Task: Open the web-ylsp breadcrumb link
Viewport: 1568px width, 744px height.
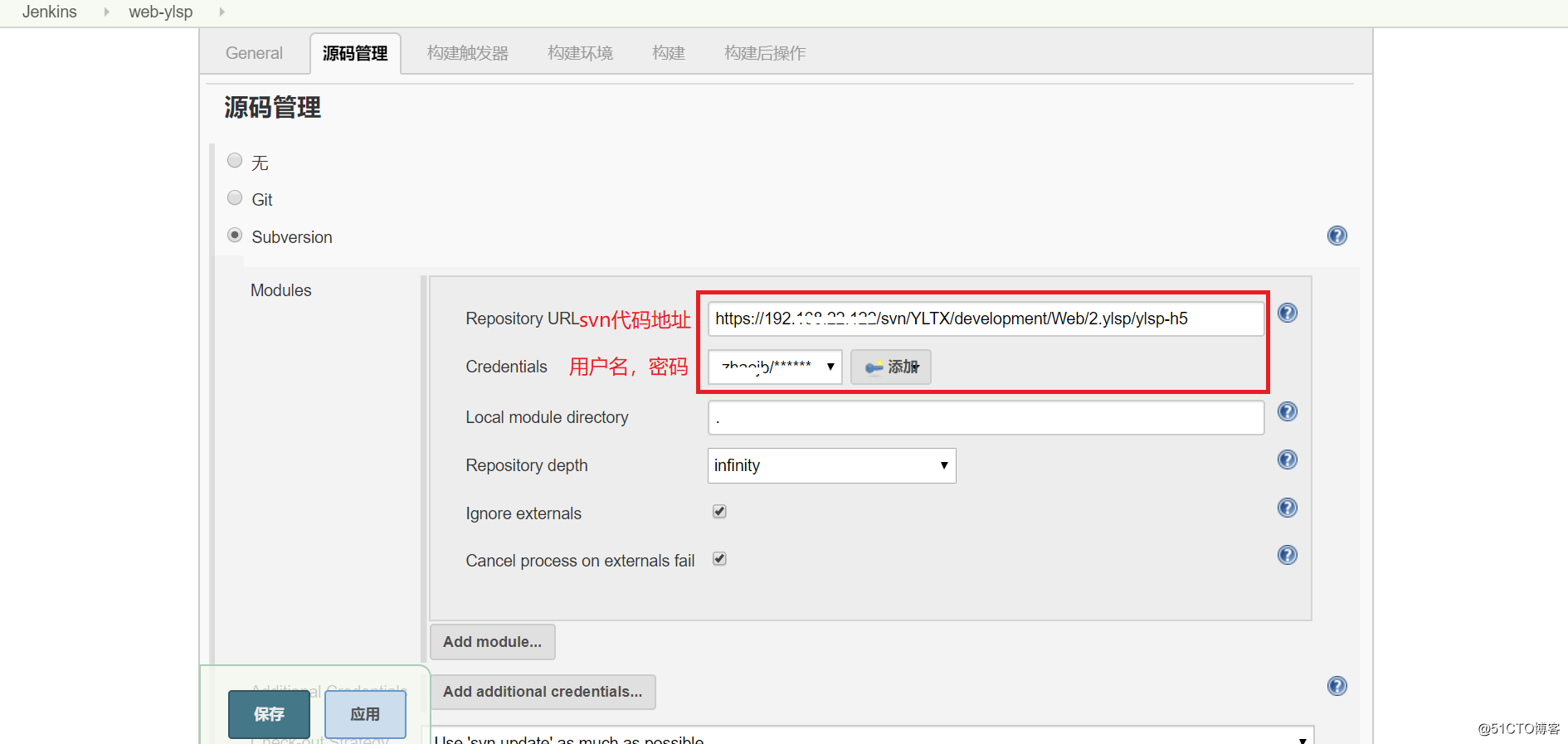Action: click(x=161, y=12)
